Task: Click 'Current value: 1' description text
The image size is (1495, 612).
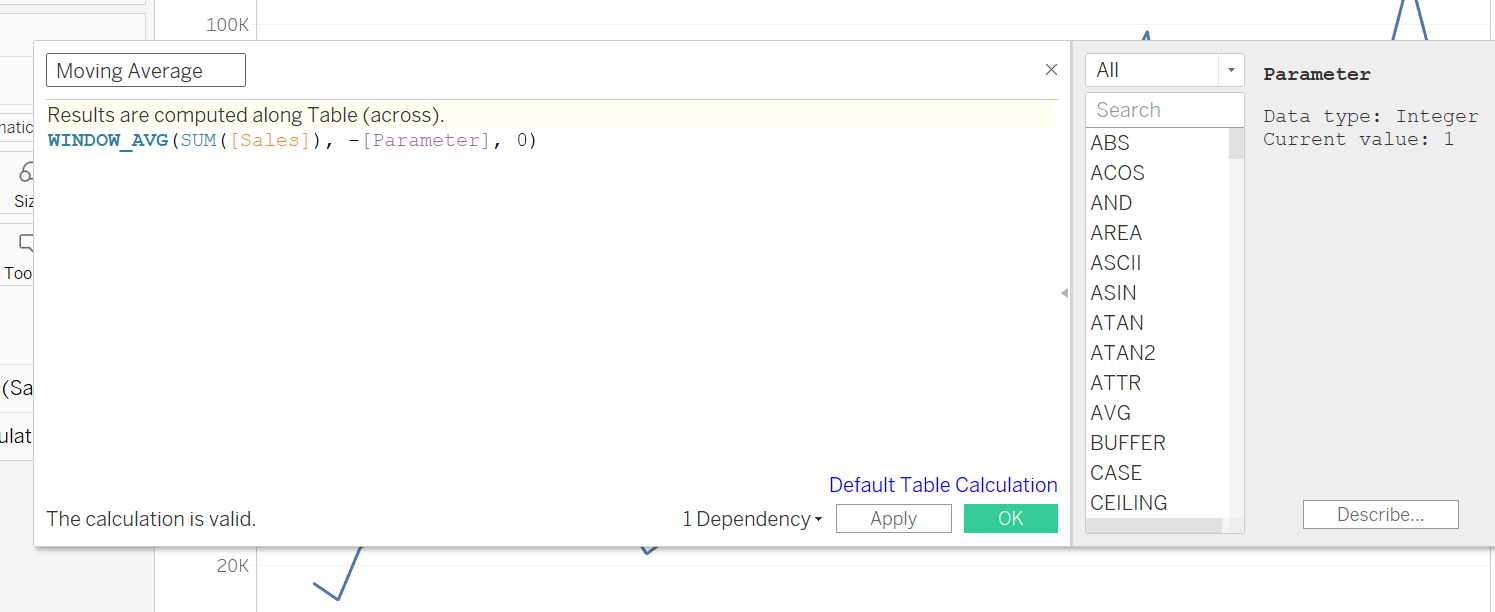Action: [1358, 139]
